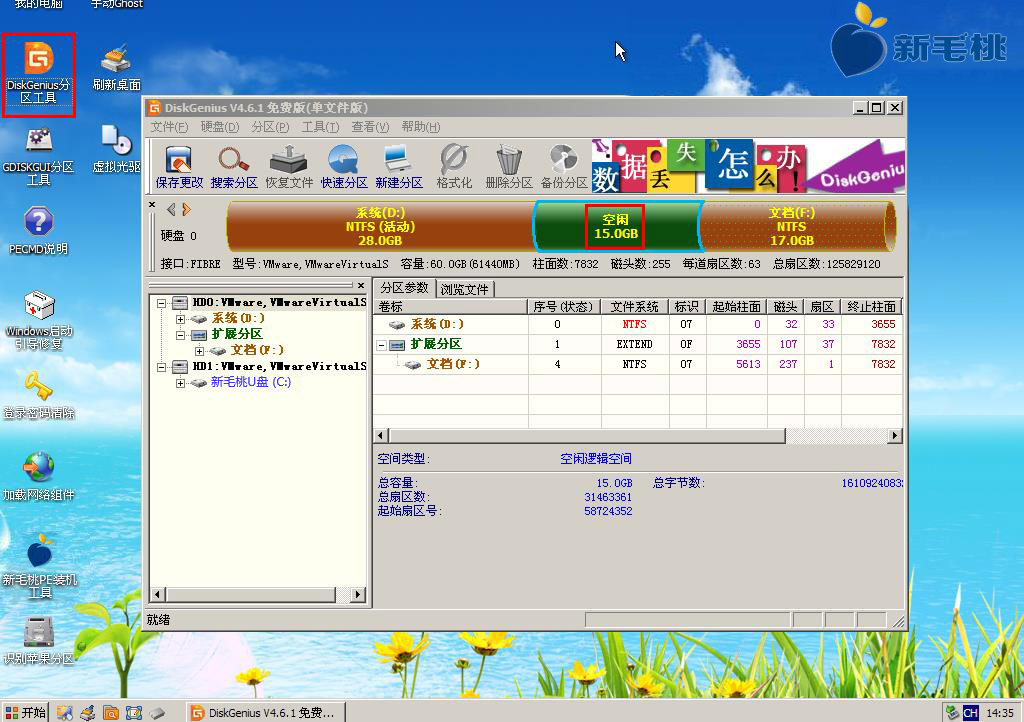Click the grey drive quick launch icon
The height and width of the screenshot is (722, 1024).
point(157,713)
